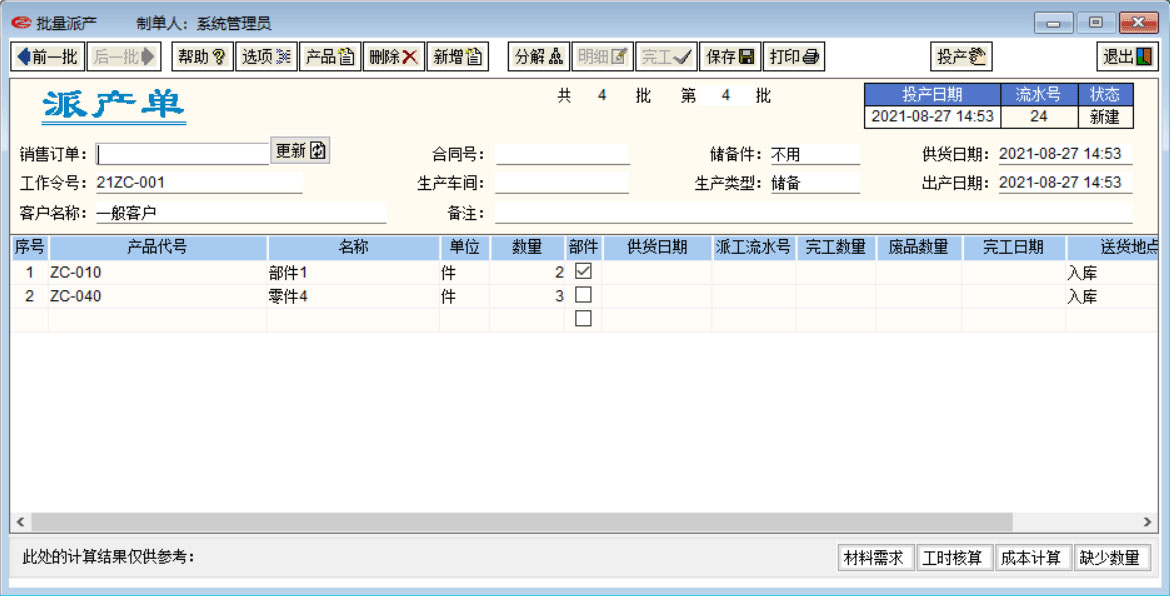Click 投产日期 value 2021-08-27 14:53
Screen dimensions: 1170x596
point(933,116)
